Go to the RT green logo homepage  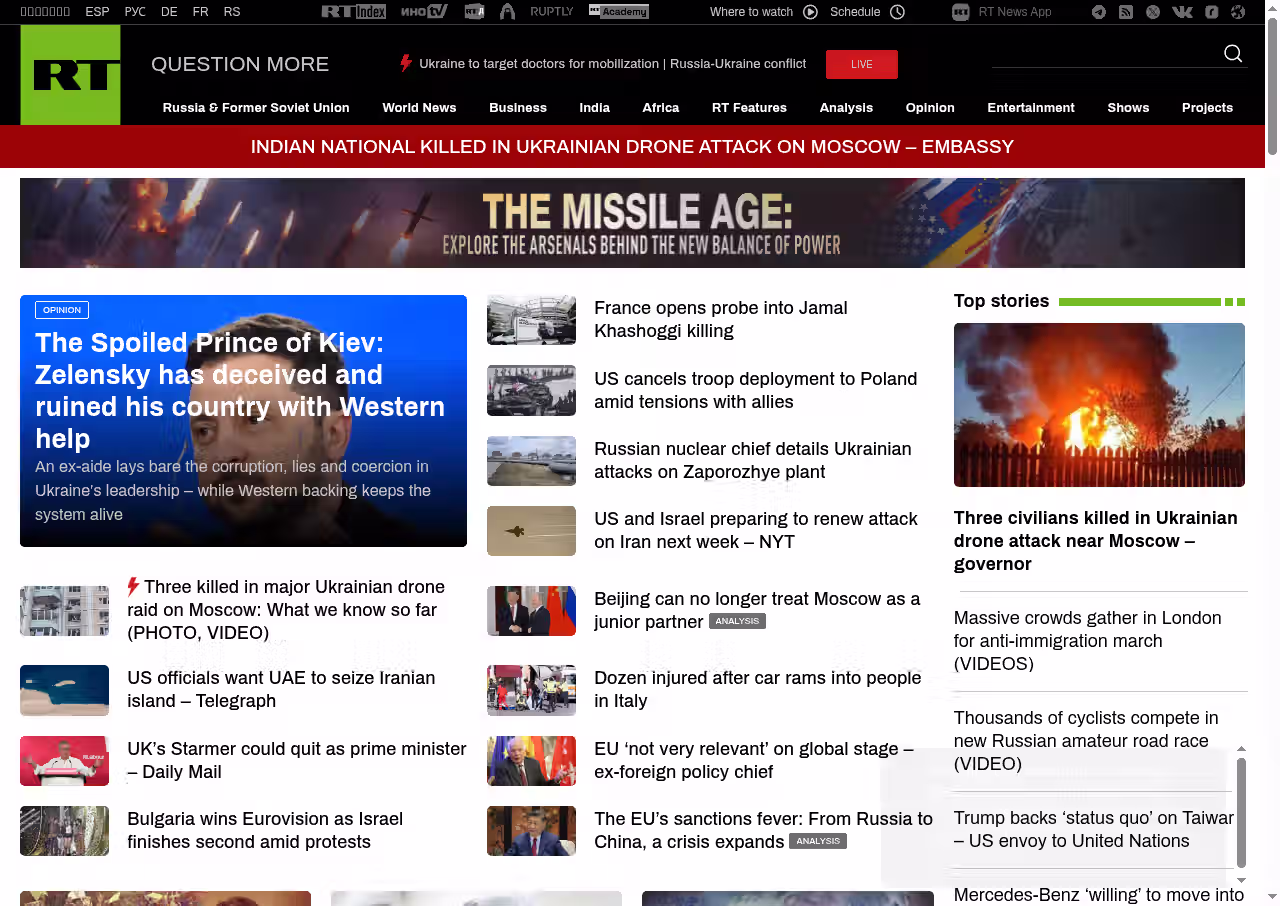(x=70, y=75)
